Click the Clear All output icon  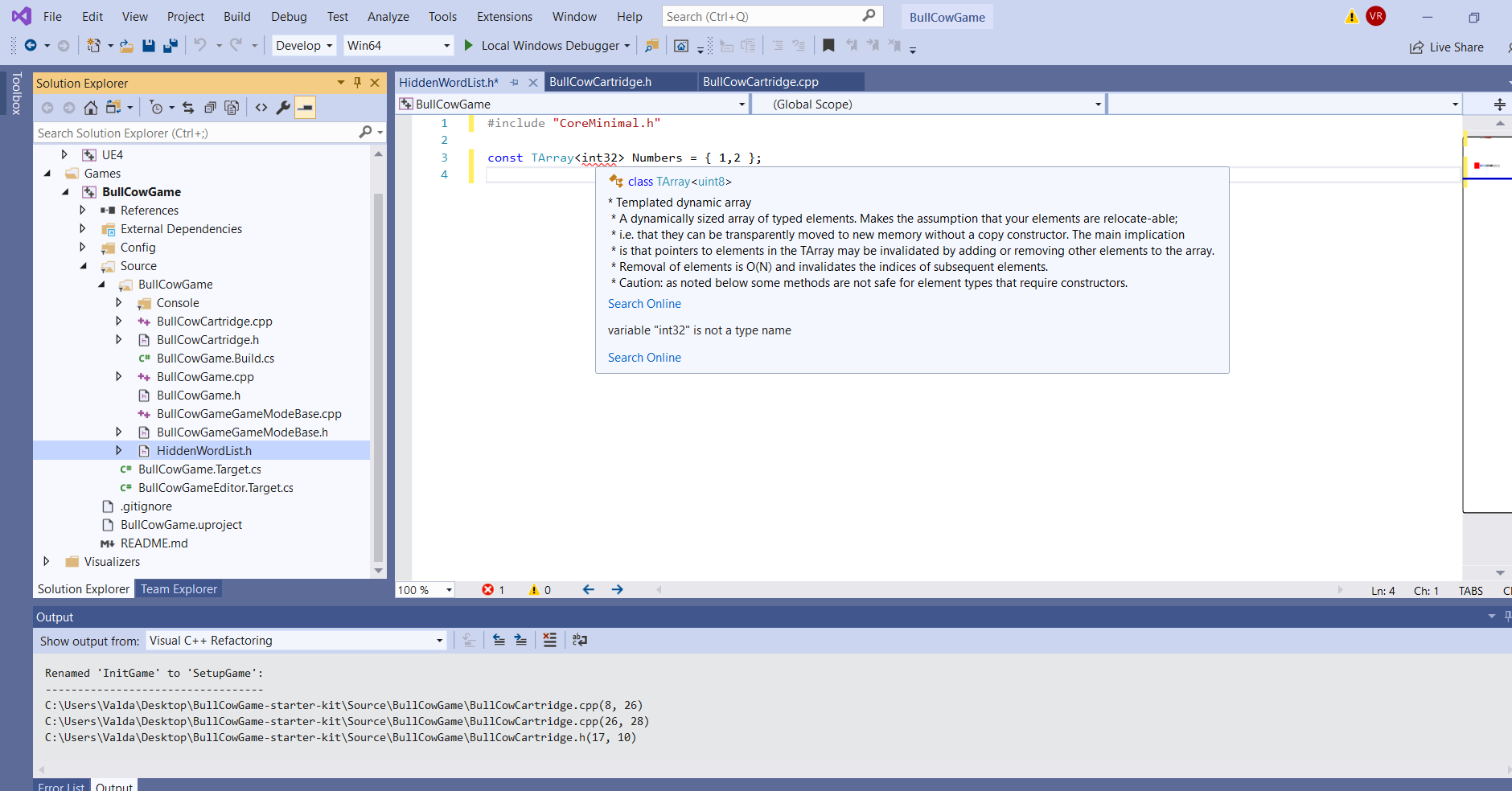tap(550, 641)
